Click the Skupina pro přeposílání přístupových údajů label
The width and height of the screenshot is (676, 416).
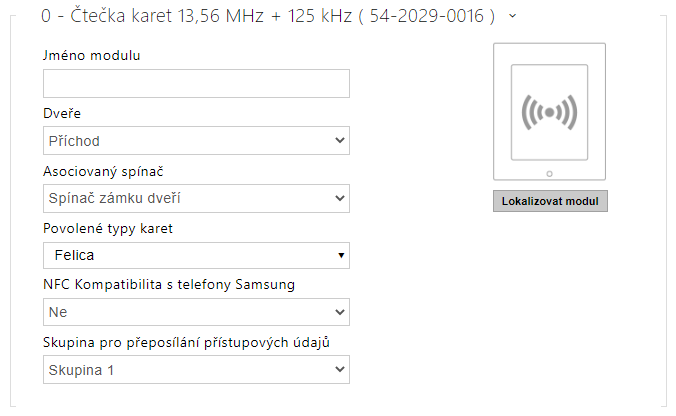[x=186, y=342]
